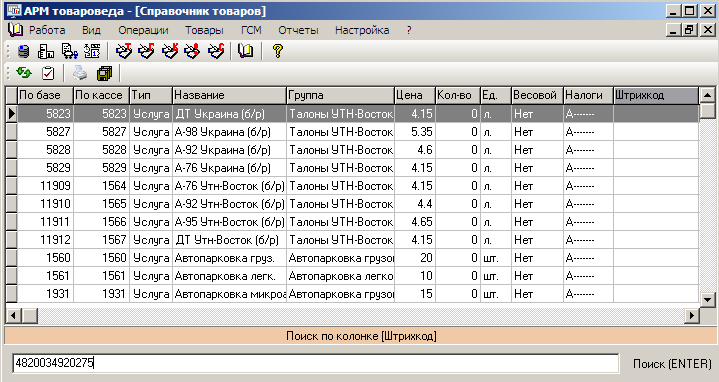The width and height of the screenshot is (719, 382).
Task: Click the edit icon with red letter Г
Action: coord(146,51)
